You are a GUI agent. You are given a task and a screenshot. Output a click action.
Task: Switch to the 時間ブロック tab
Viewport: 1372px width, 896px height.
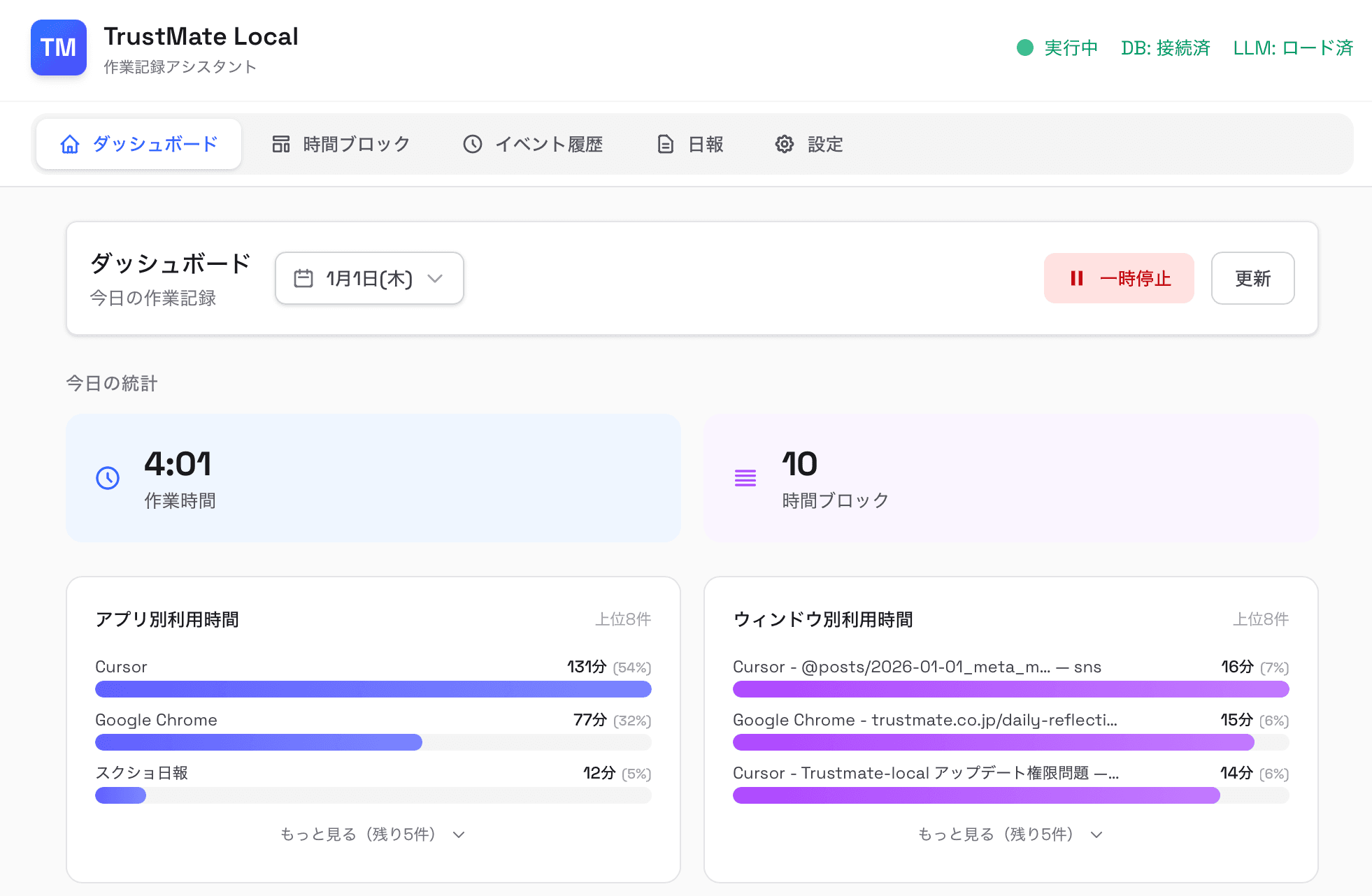[x=341, y=143]
